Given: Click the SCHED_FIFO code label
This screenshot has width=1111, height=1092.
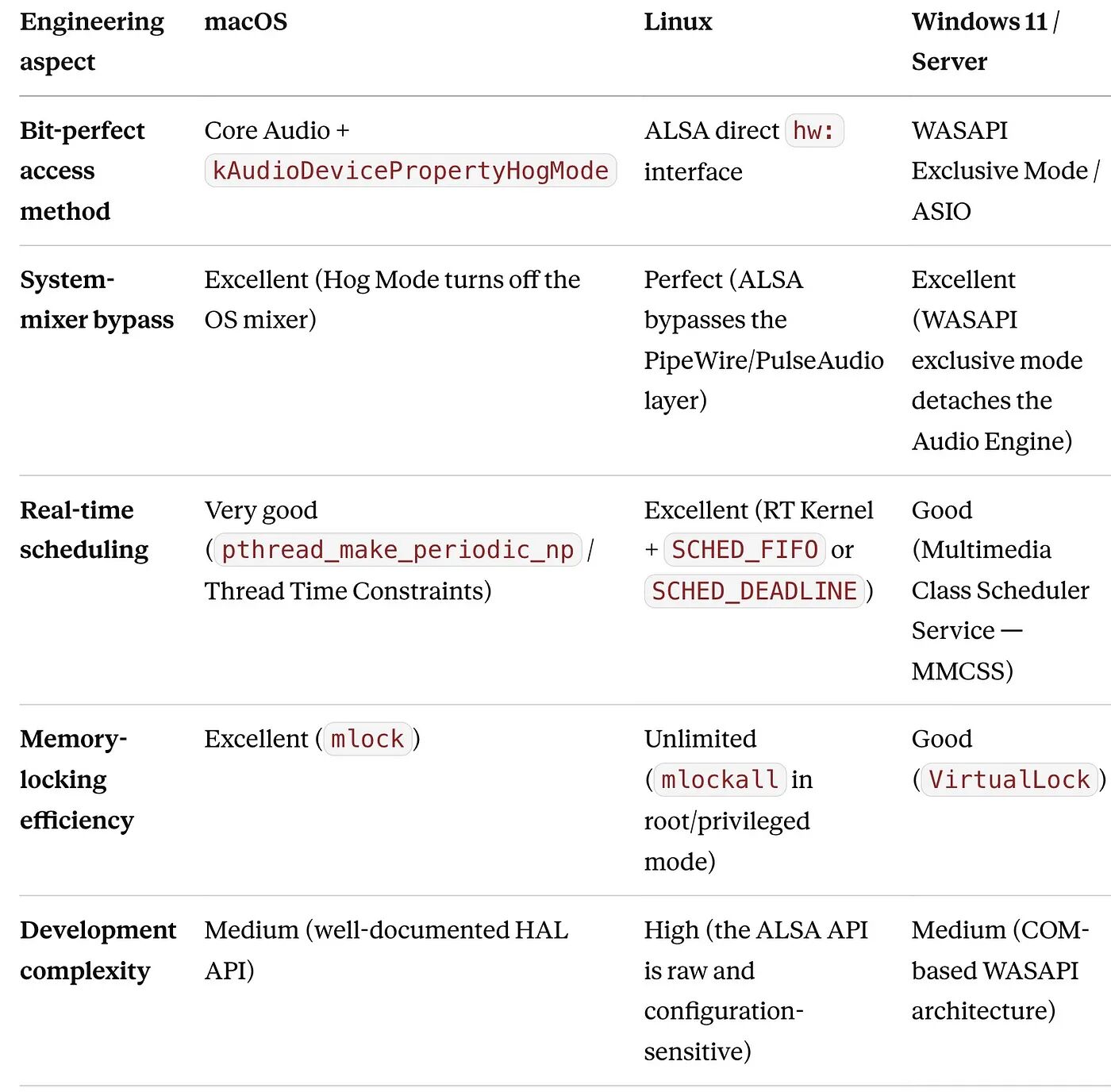Looking at the screenshot, I should point(744,550).
